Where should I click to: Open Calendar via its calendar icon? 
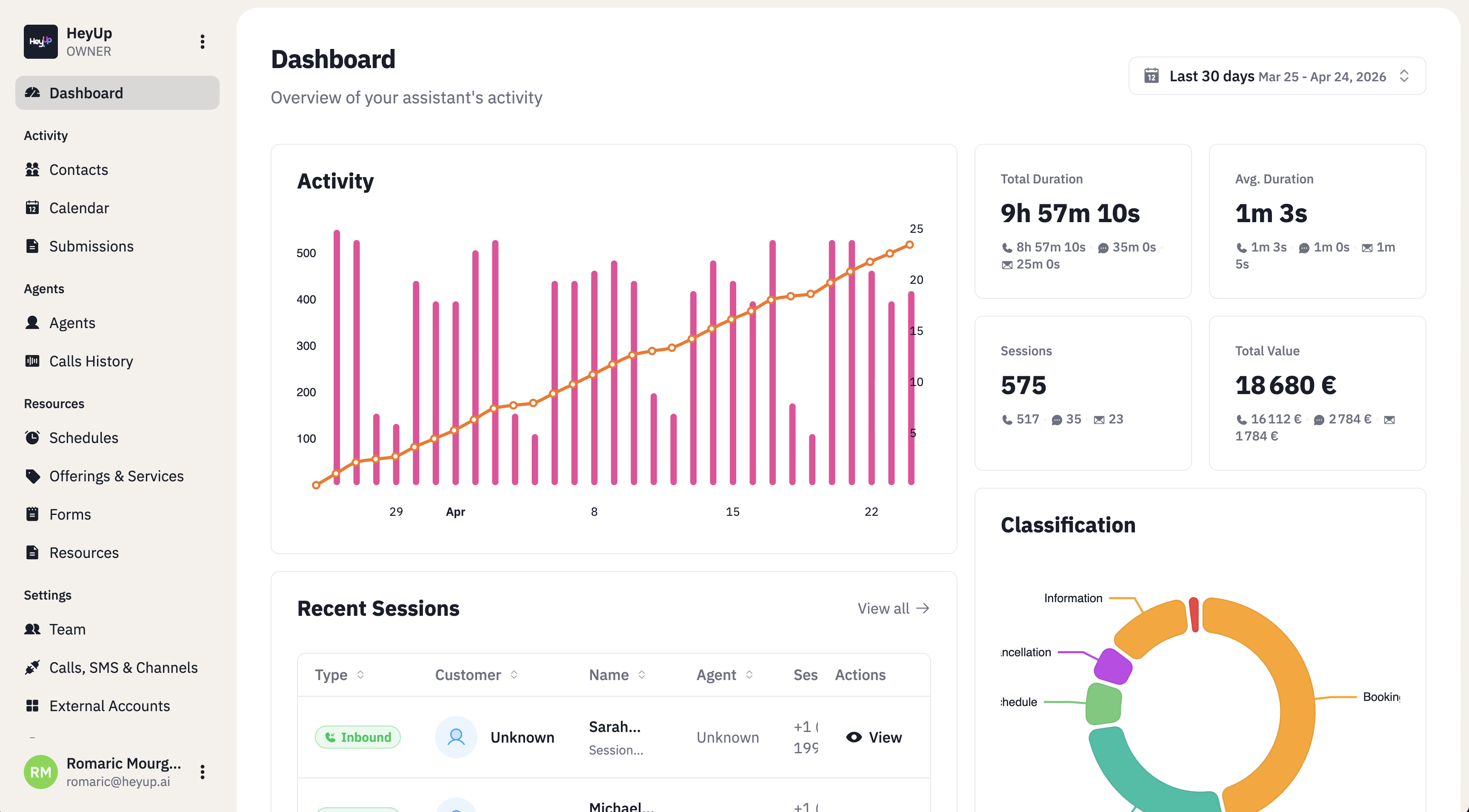click(32, 208)
